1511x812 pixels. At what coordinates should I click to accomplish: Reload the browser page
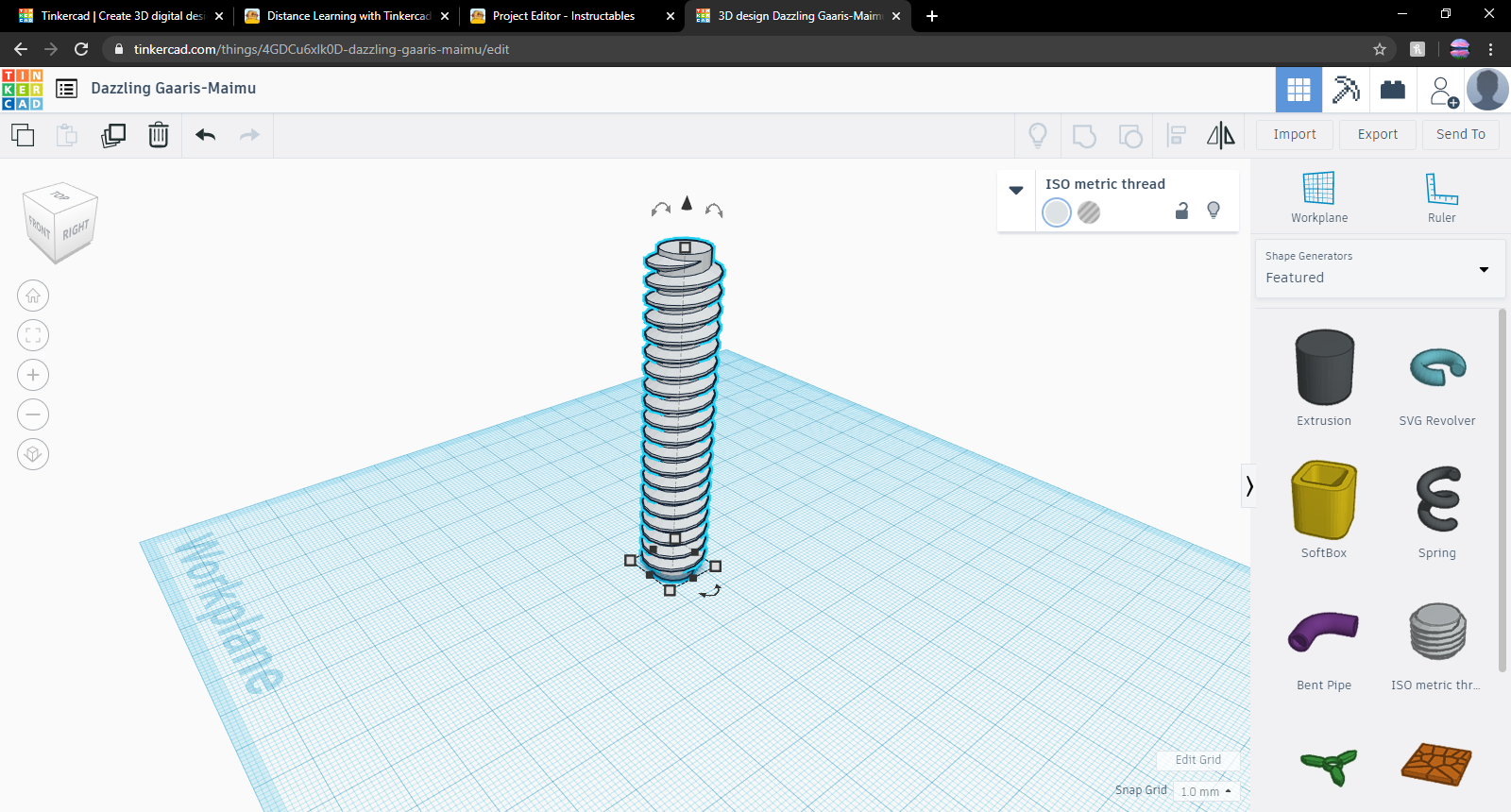(81, 49)
